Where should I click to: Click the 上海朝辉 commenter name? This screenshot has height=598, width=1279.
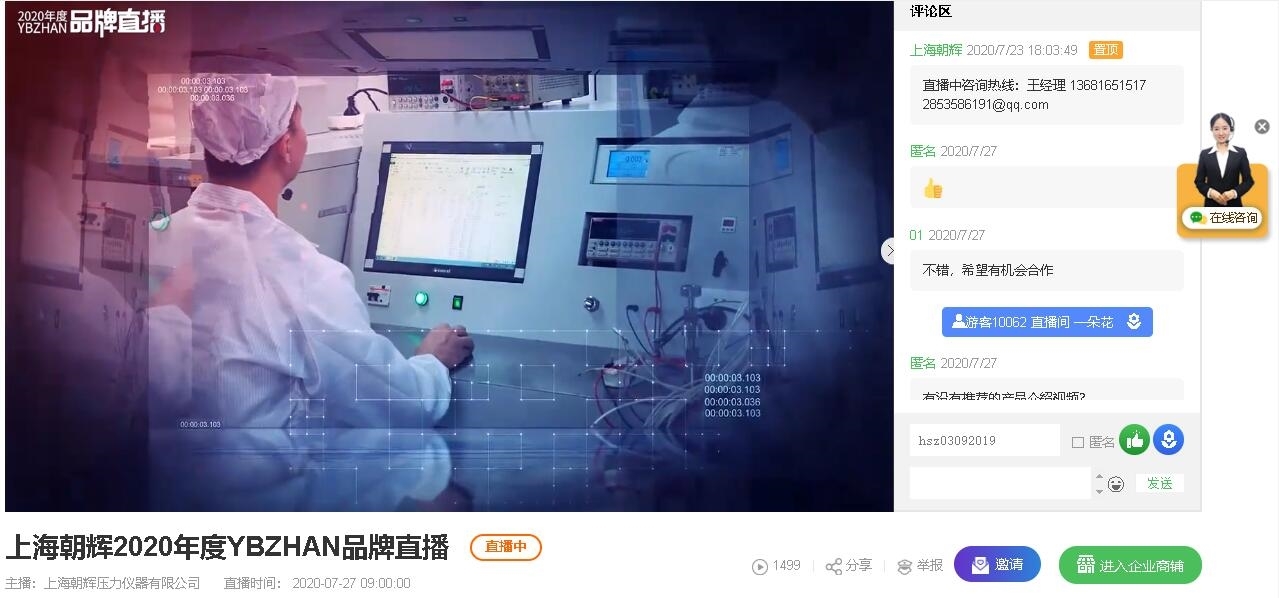point(936,50)
